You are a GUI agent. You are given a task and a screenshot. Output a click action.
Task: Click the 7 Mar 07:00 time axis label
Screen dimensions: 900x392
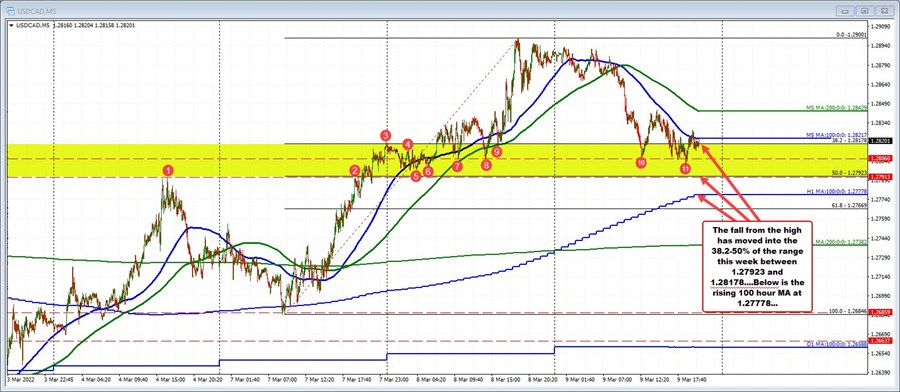pos(281,380)
